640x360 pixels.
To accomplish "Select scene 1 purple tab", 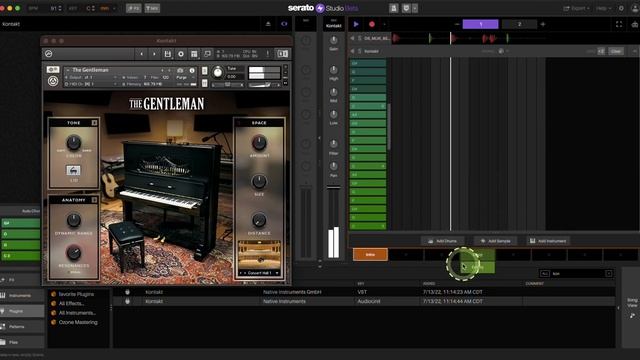I will [480, 24].
